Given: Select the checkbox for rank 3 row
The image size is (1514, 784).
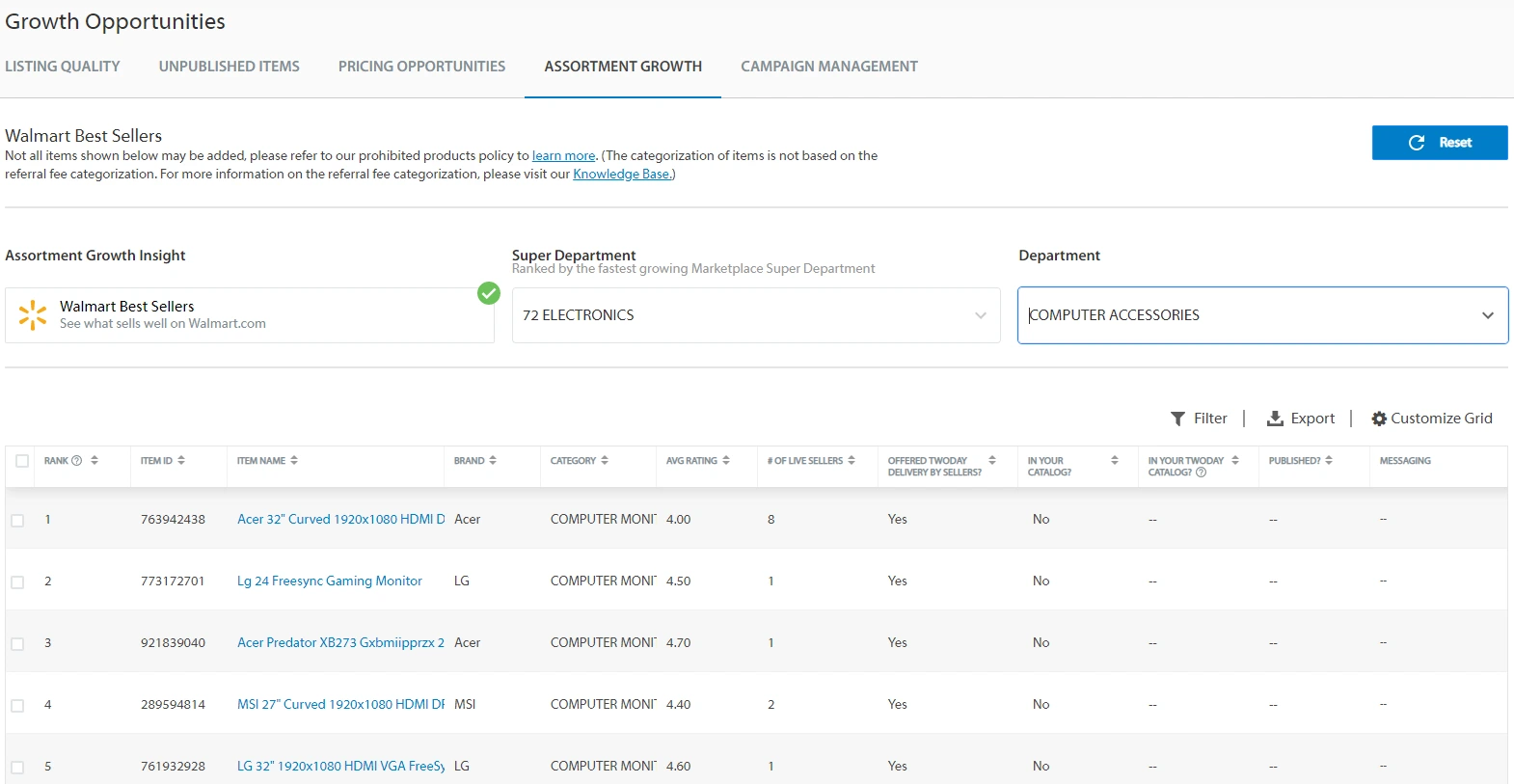Looking at the screenshot, I should pos(17,644).
